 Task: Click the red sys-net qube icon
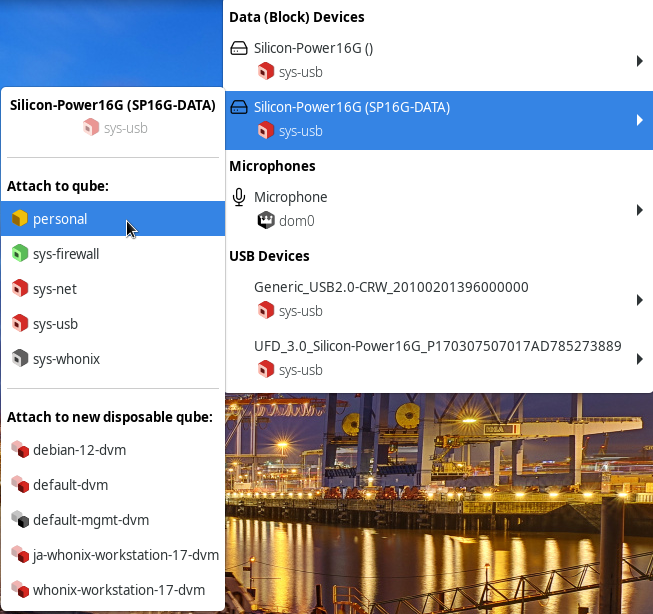20,288
